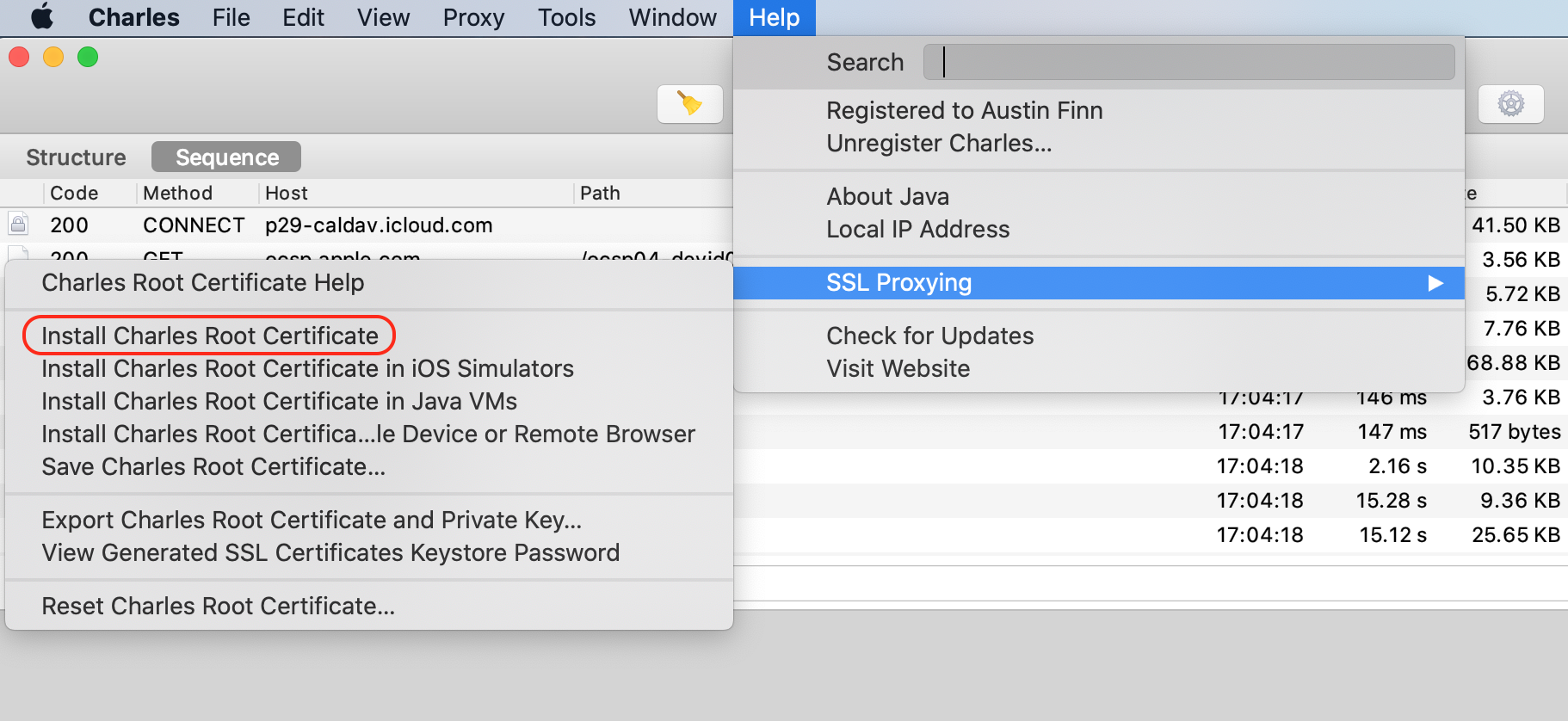This screenshot has width=1568, height=721.
Task: Close the Help menu in the menu bar
Action: (774, 17)
